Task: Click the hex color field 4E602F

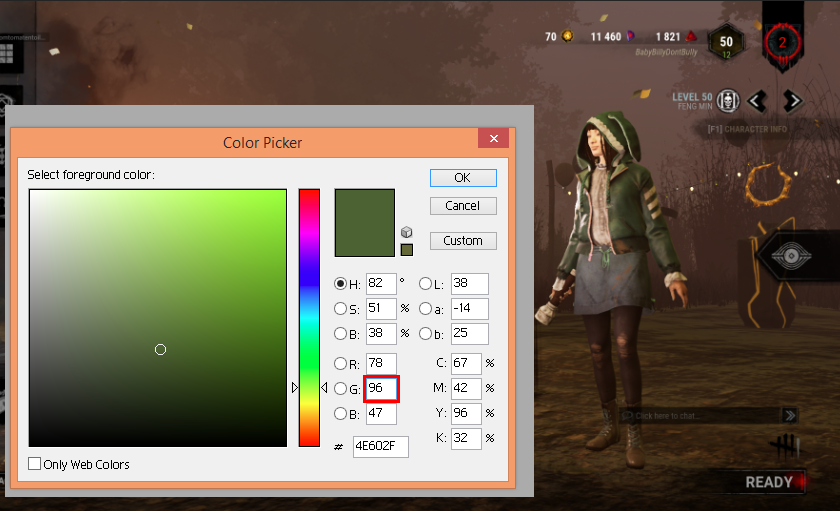Action: coord(381,447)
